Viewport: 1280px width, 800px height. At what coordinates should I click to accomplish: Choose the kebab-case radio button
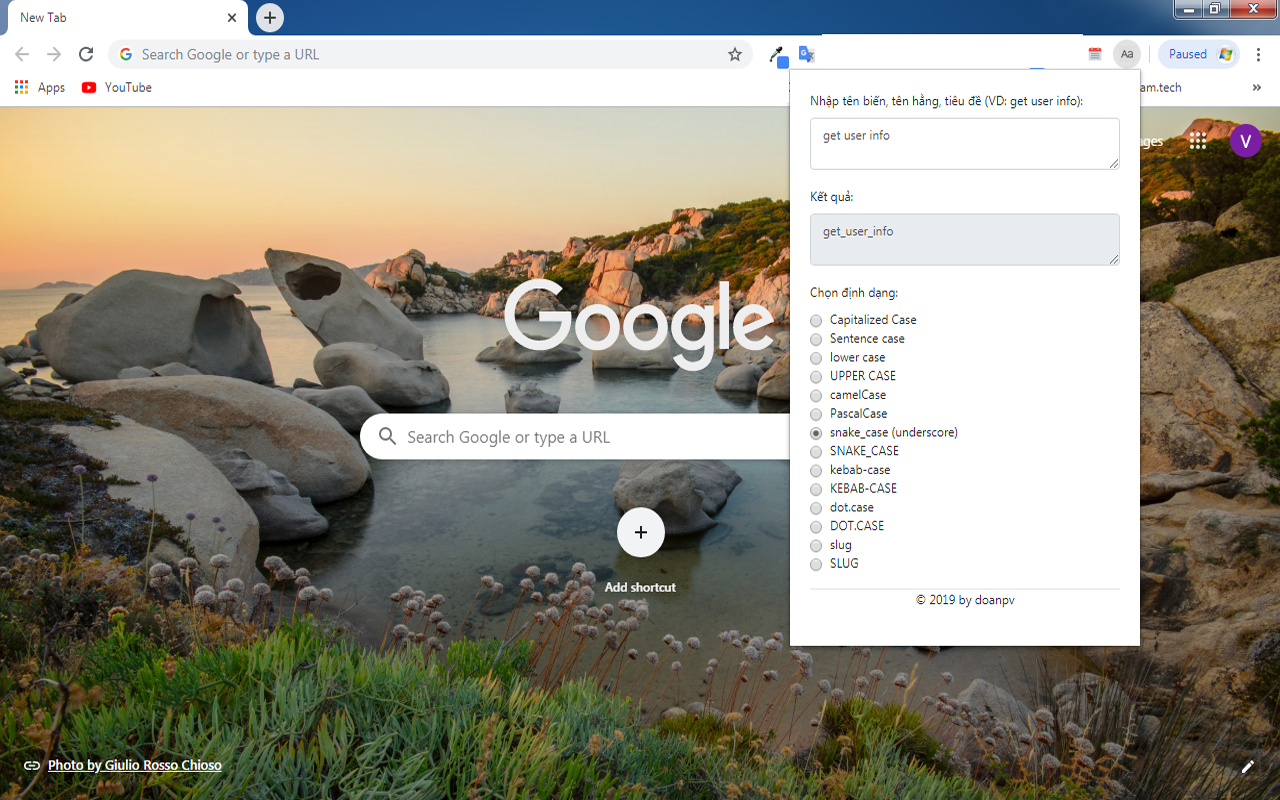(816, 470)
